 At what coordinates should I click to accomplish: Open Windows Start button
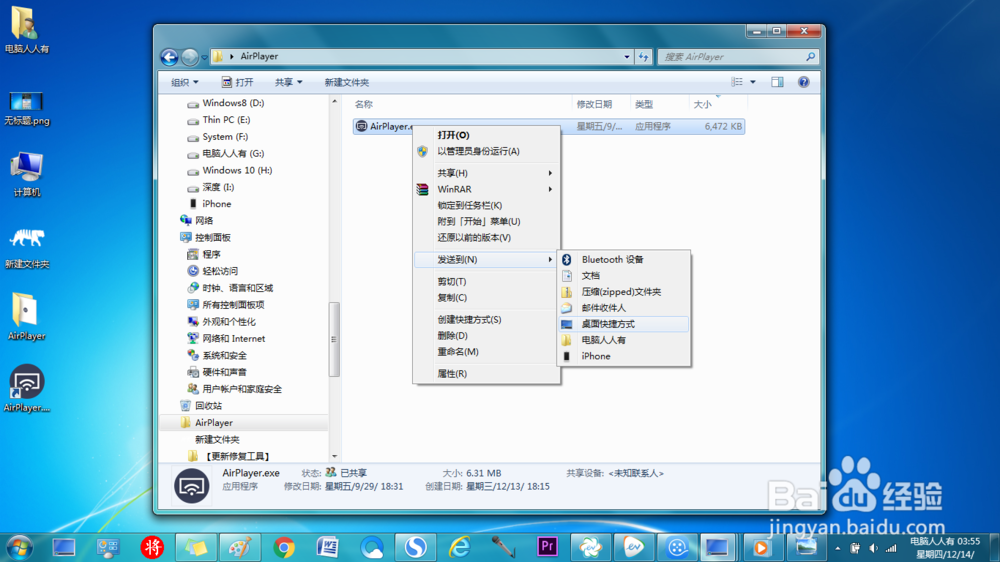click(20, 547)
